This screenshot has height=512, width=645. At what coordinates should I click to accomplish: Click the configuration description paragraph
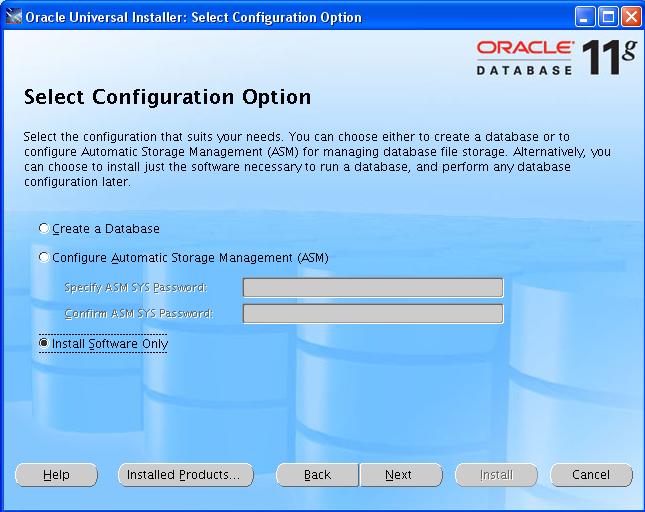[x=315, y=159]
